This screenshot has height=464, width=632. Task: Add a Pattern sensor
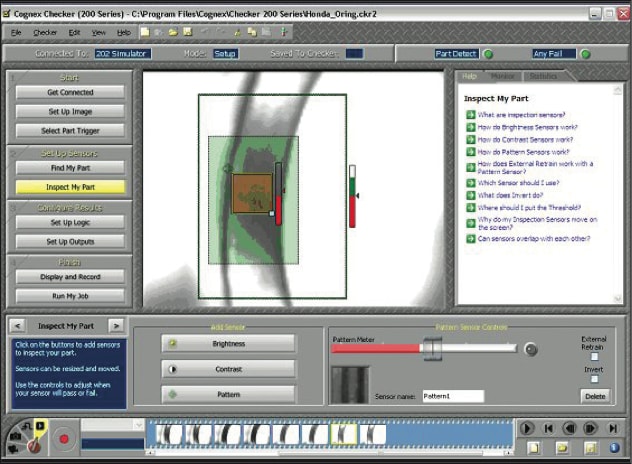228,394
